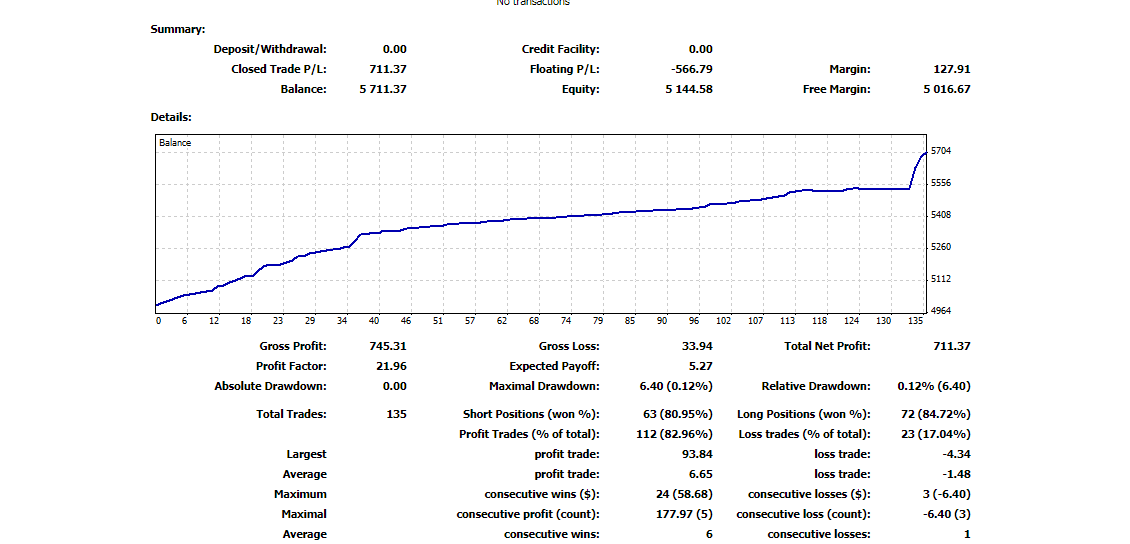Click the Margin value 127.91

[952, 69]
